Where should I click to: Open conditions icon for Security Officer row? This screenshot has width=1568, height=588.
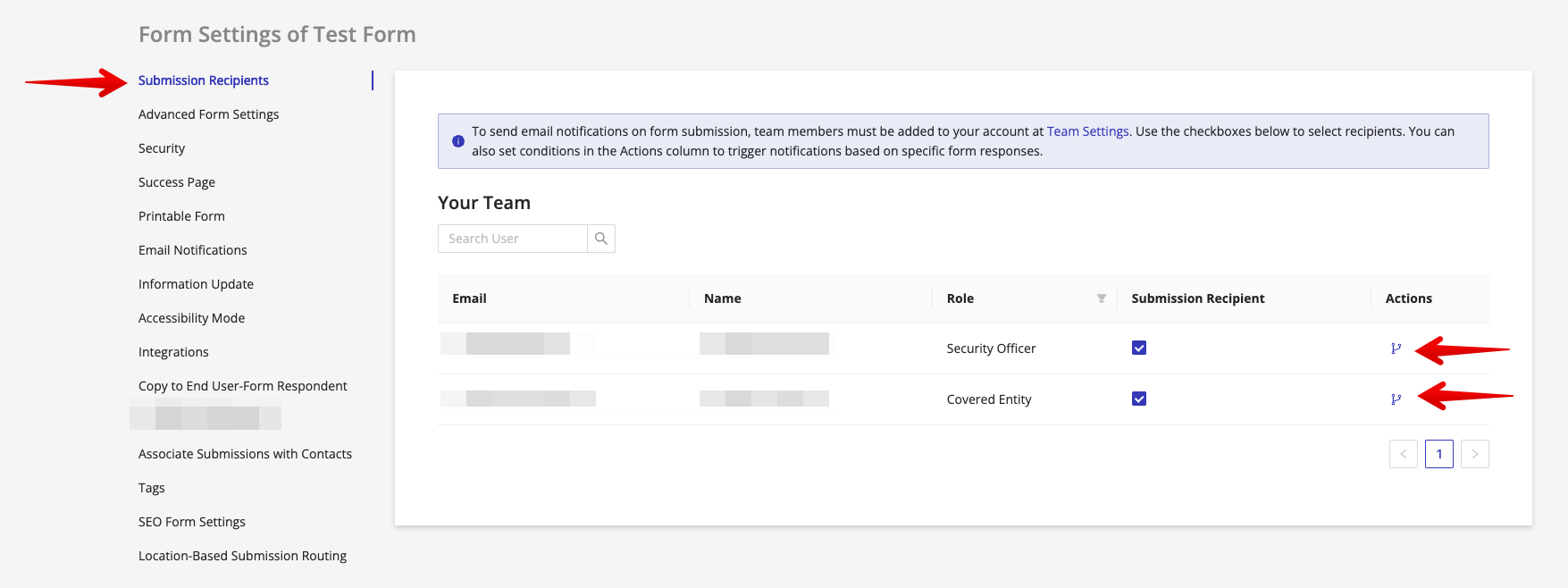1396,349
